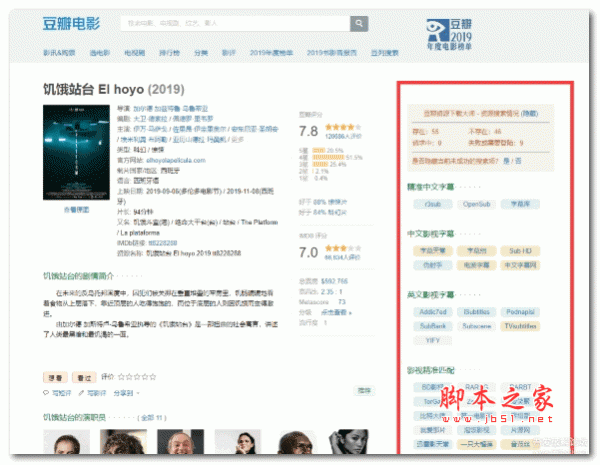The image size is (600, 465).
Task: Click the search magnifier icon
Action: click(359, 23)
